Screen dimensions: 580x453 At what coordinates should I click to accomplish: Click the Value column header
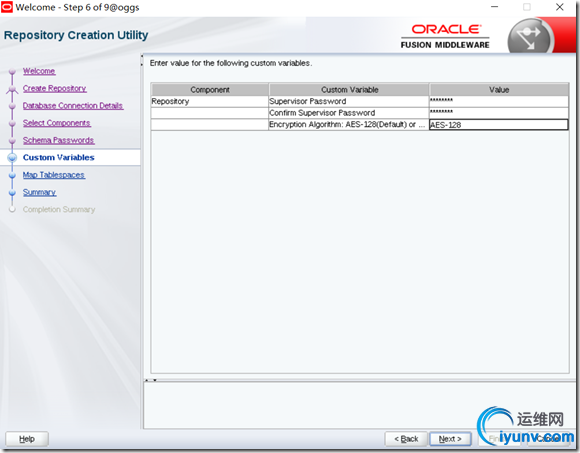click(499, 90)
